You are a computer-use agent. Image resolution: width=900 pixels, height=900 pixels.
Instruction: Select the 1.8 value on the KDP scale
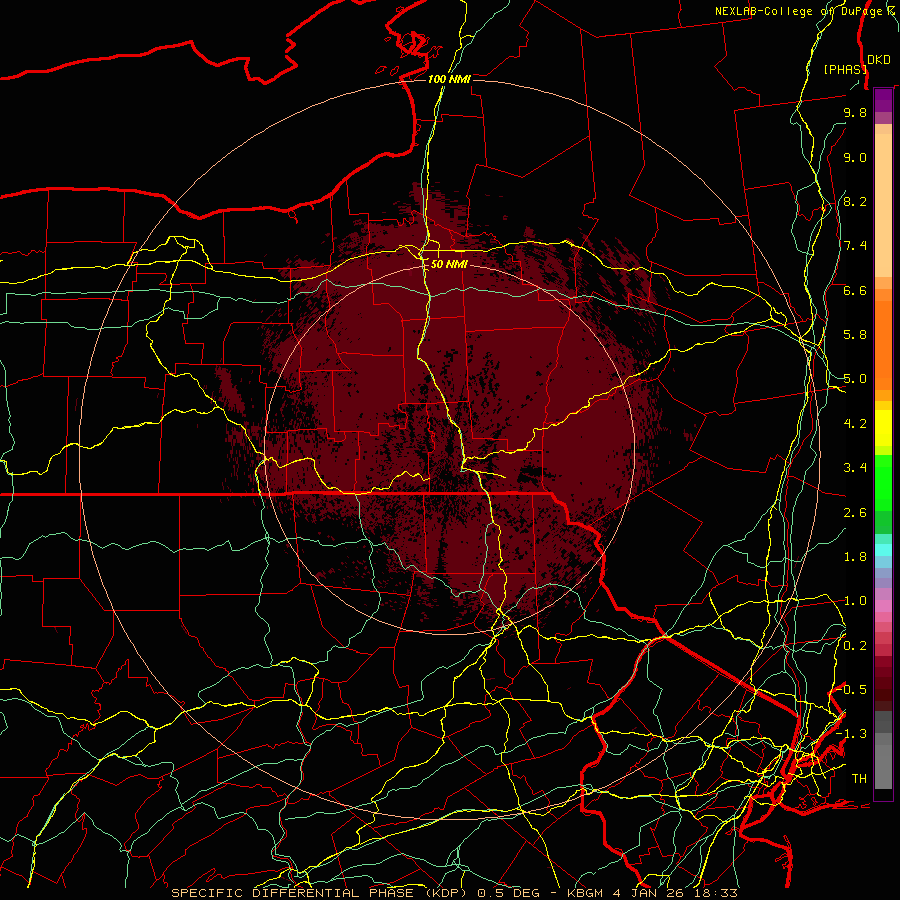855,557
